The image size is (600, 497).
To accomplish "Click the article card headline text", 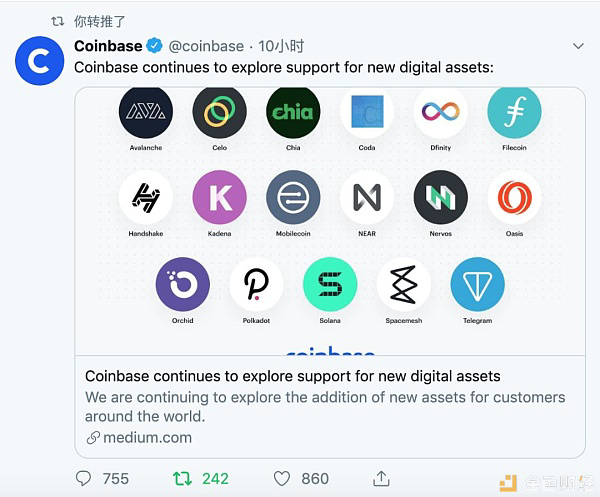I will [x=293, y=376].
